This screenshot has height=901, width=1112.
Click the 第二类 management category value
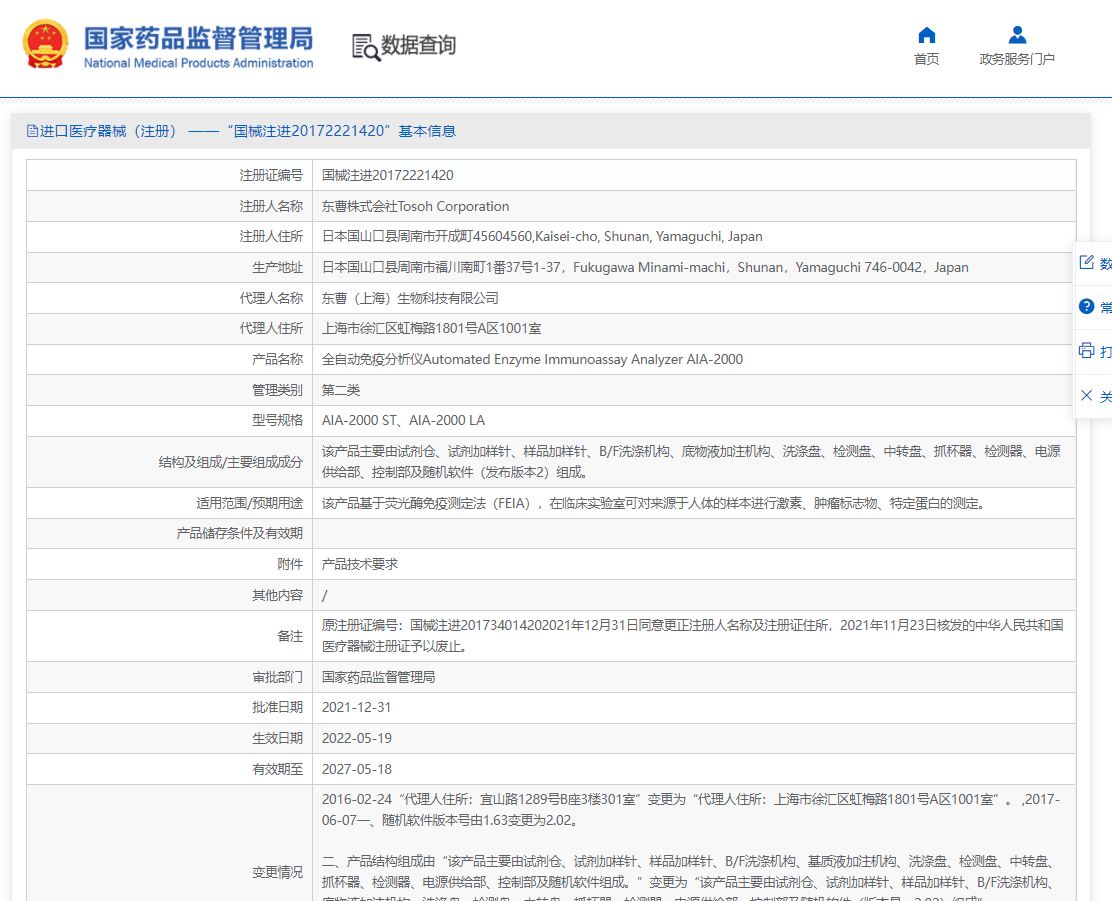pyautogui.click(x=341, y=390)
